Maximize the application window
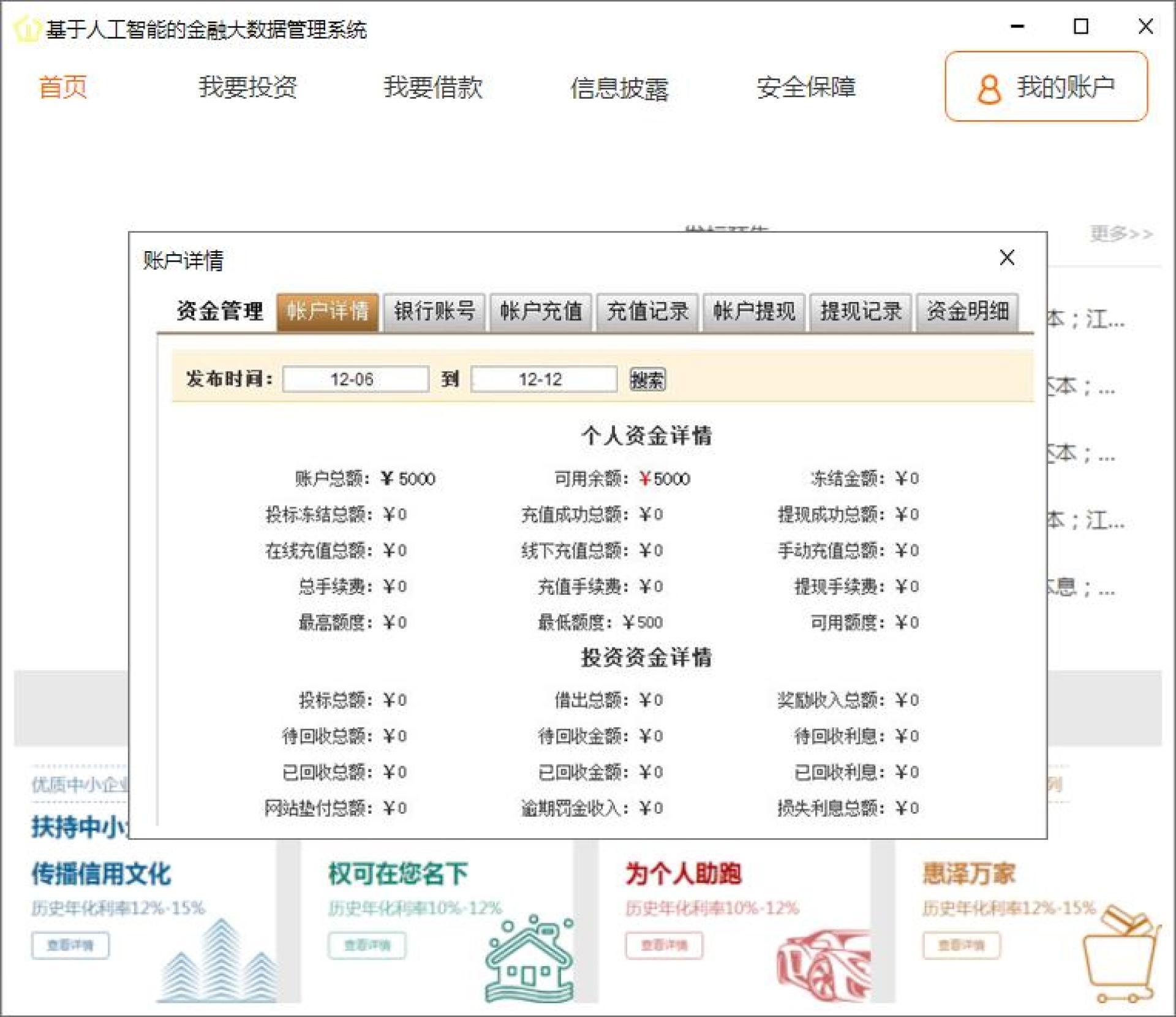 click(1081, 26)
